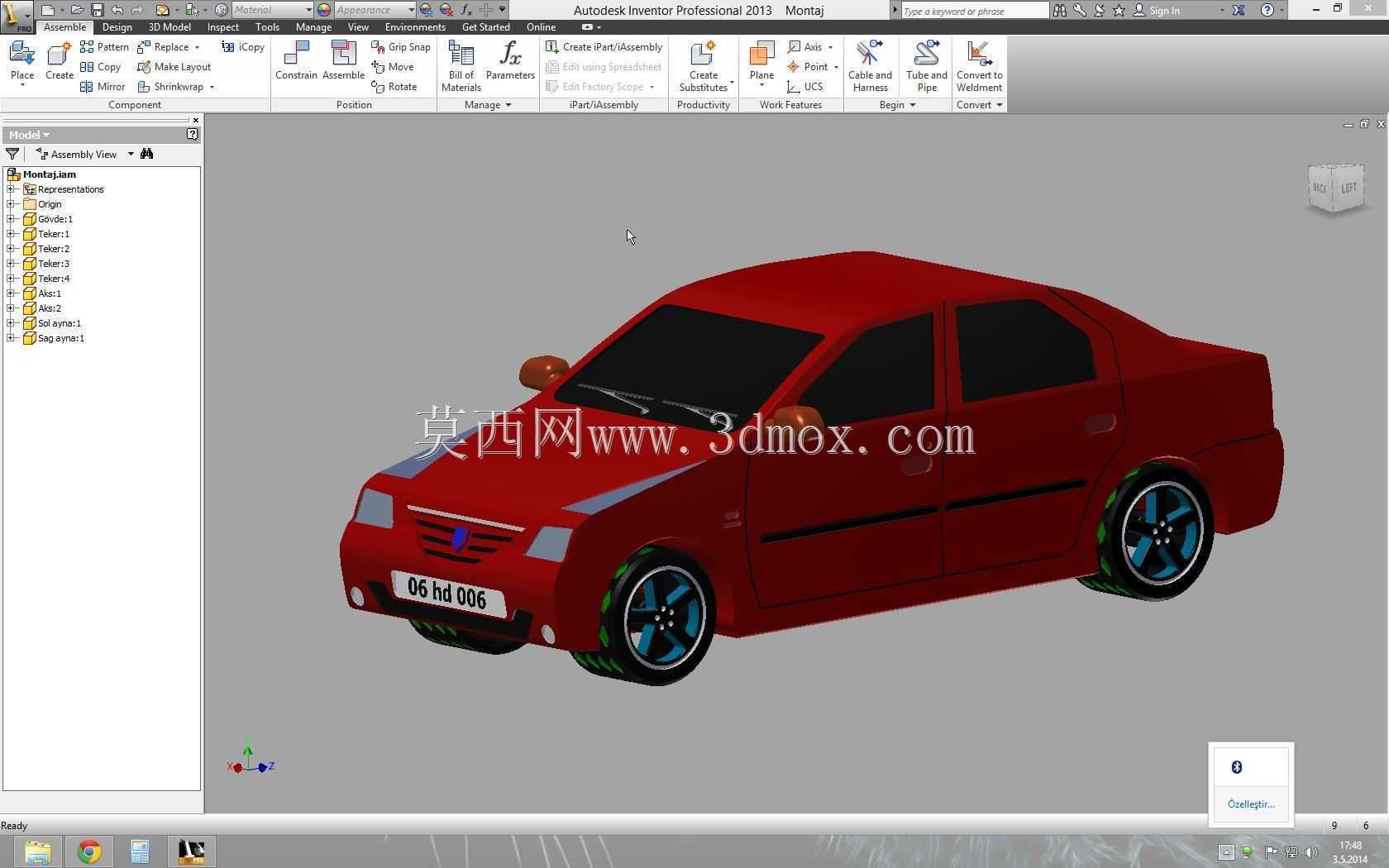This screenshot has width=1389, height=868.
Task: Expand the Origin tree node
Action: point(11,204)
